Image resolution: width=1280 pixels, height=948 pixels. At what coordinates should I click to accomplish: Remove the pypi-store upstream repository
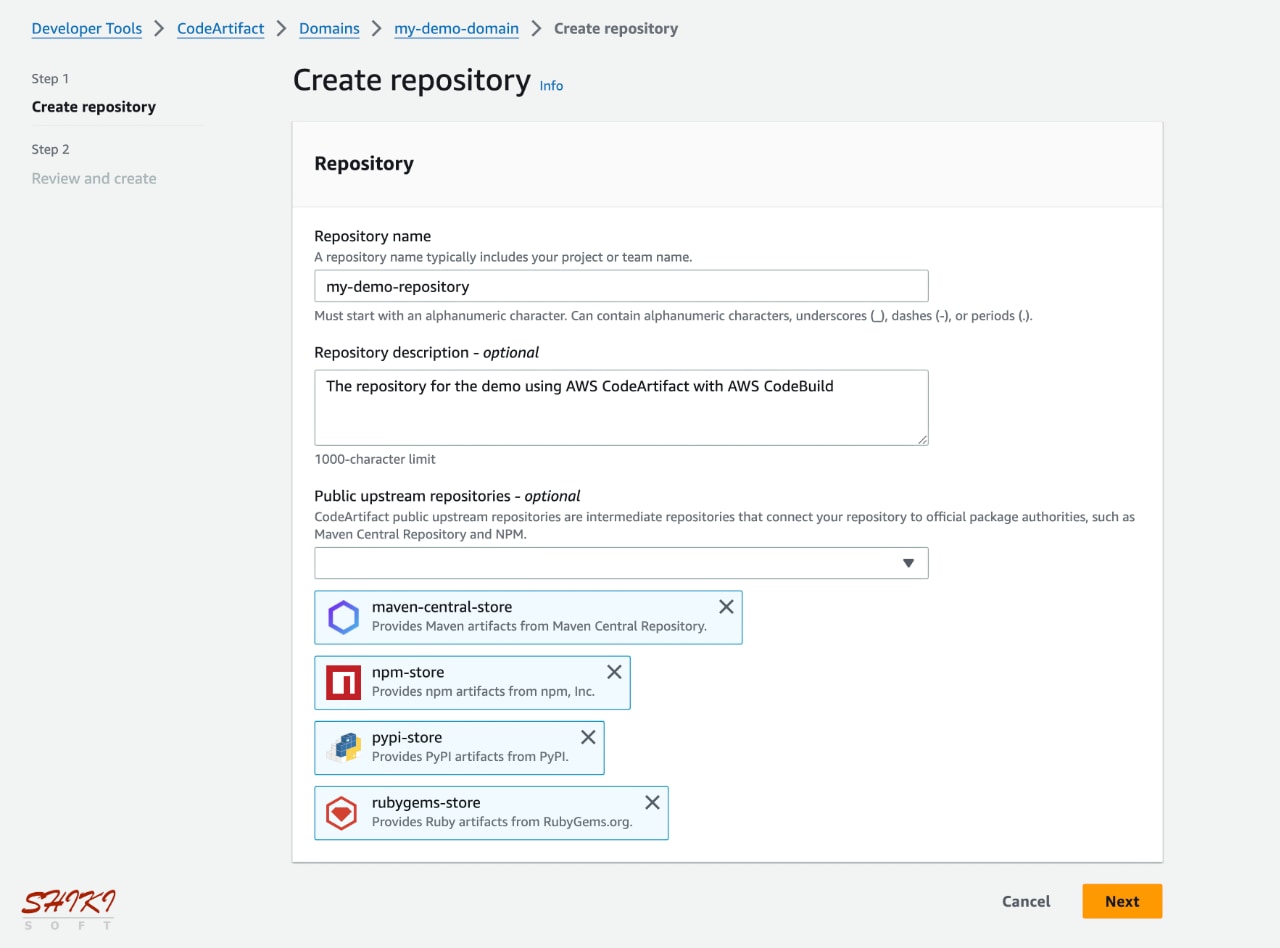(588, 737)
